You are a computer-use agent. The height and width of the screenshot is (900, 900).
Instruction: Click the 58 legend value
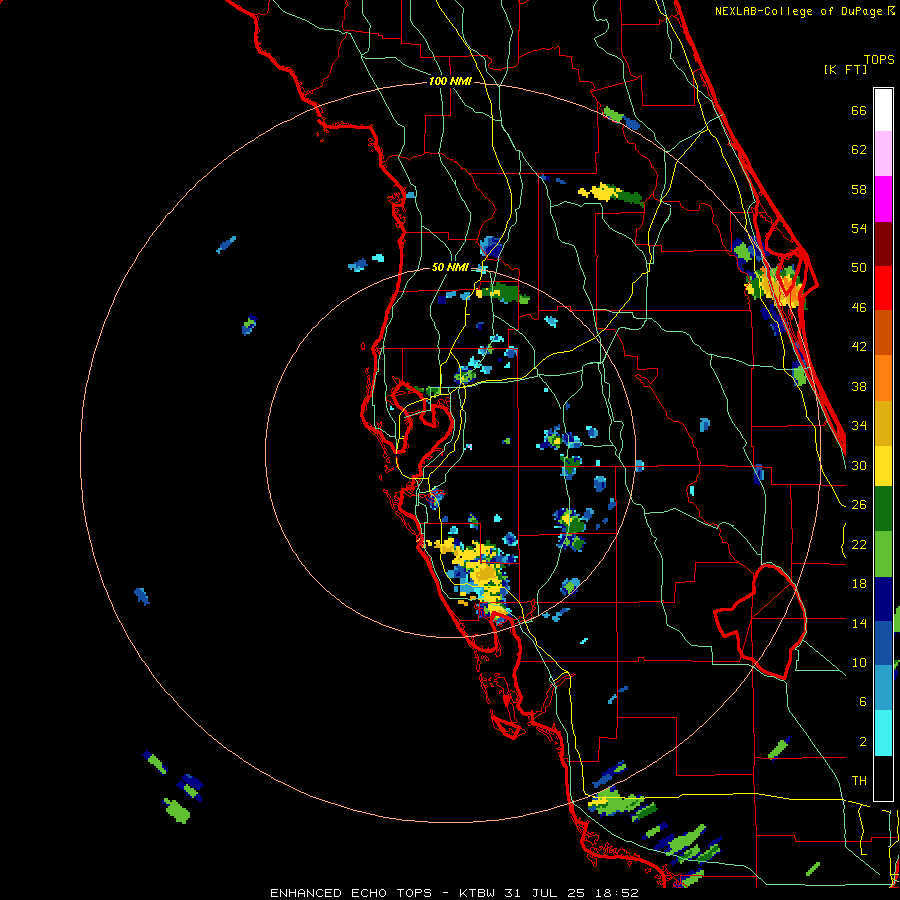pos(859,189)
